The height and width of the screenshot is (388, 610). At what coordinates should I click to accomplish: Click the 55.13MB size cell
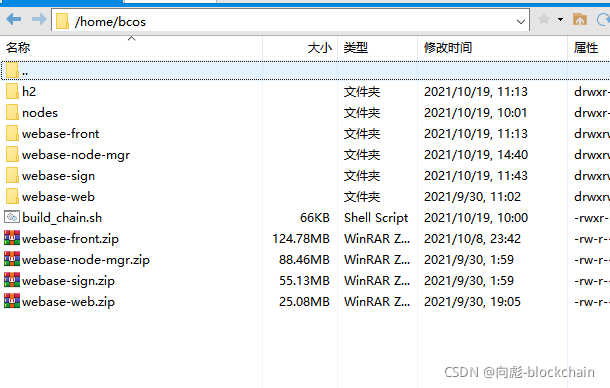pos(304,281)
